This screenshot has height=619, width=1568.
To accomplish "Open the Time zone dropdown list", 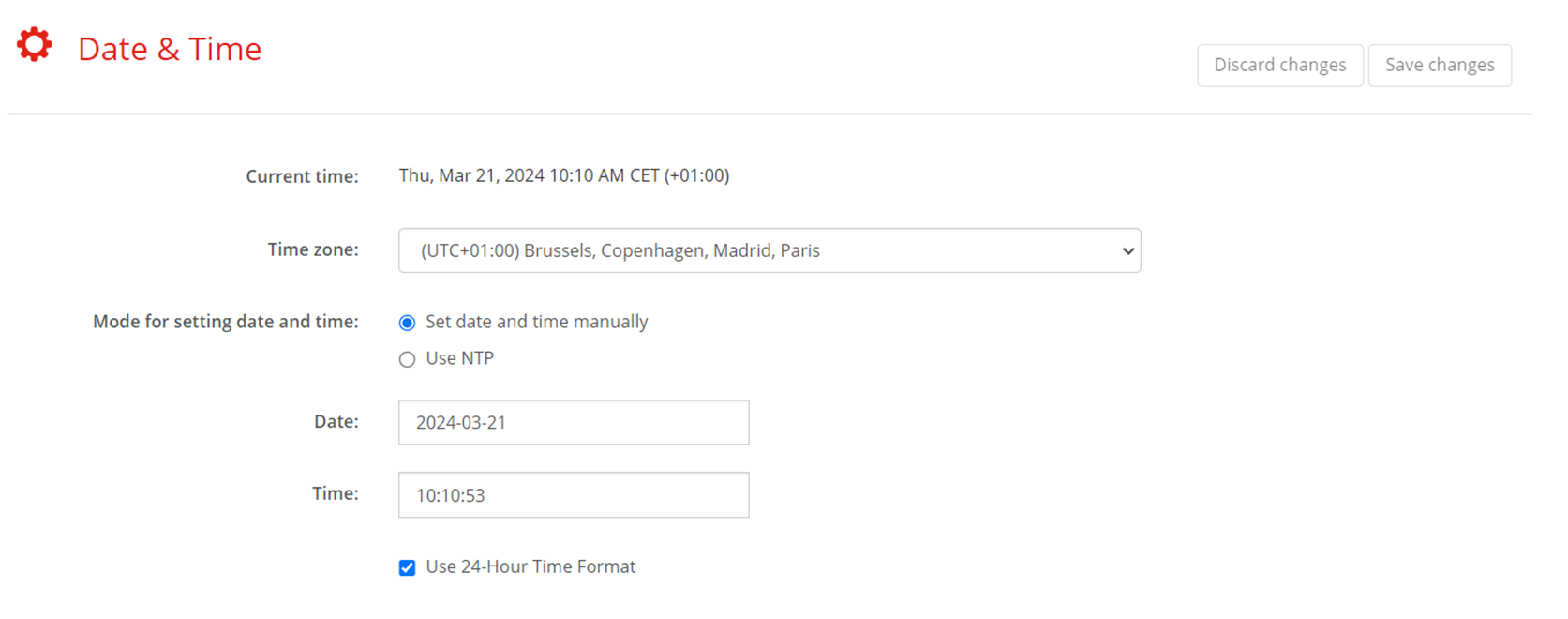I will tap(769, 250).
